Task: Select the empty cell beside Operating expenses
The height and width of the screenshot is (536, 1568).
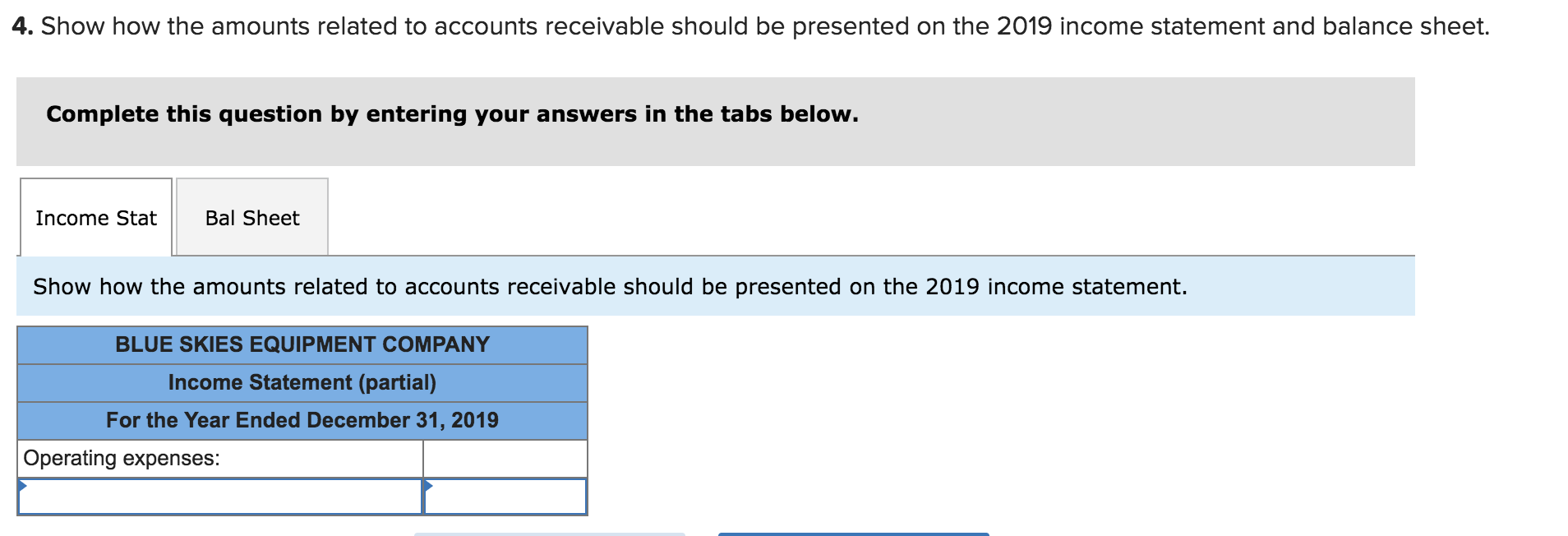Action: (505, 458)
